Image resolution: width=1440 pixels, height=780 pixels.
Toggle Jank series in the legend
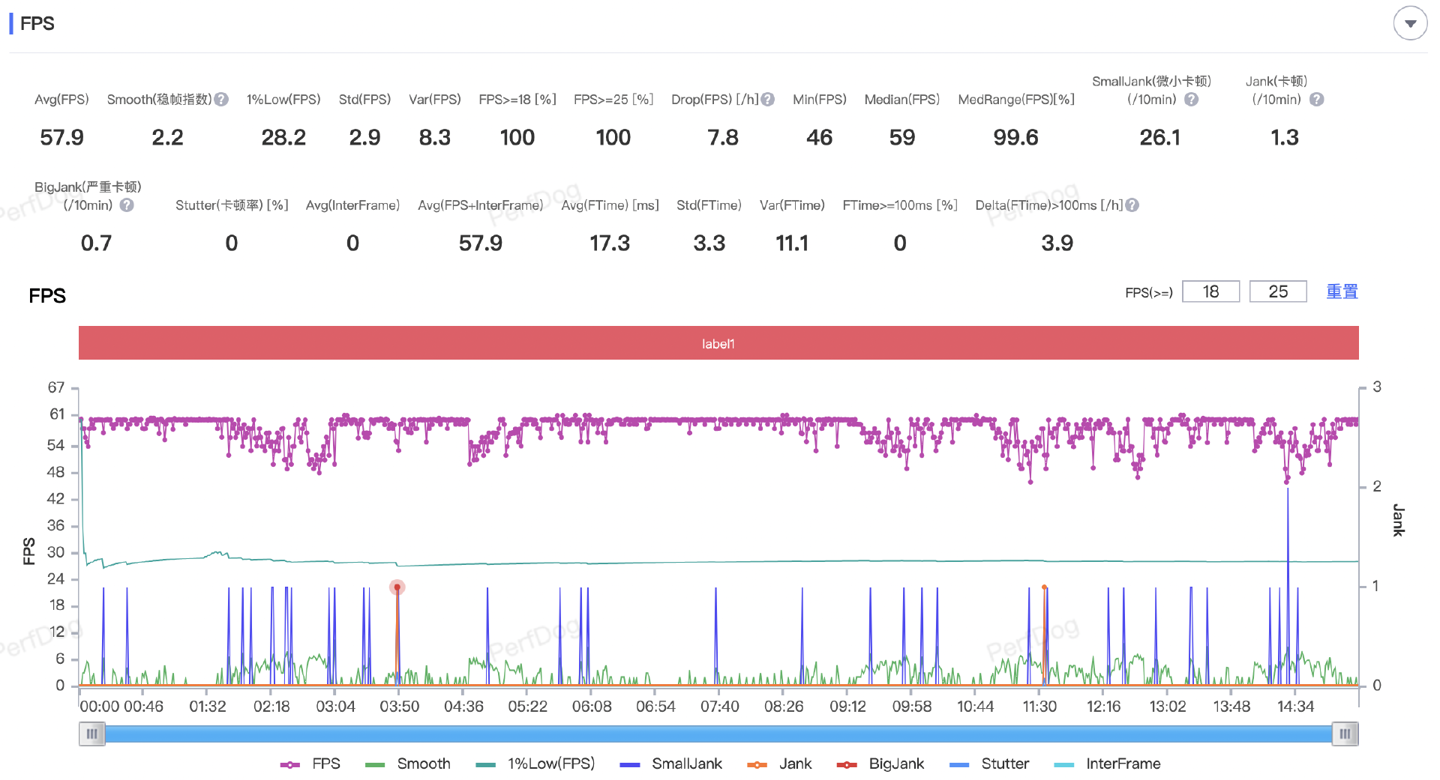point(779,764)
